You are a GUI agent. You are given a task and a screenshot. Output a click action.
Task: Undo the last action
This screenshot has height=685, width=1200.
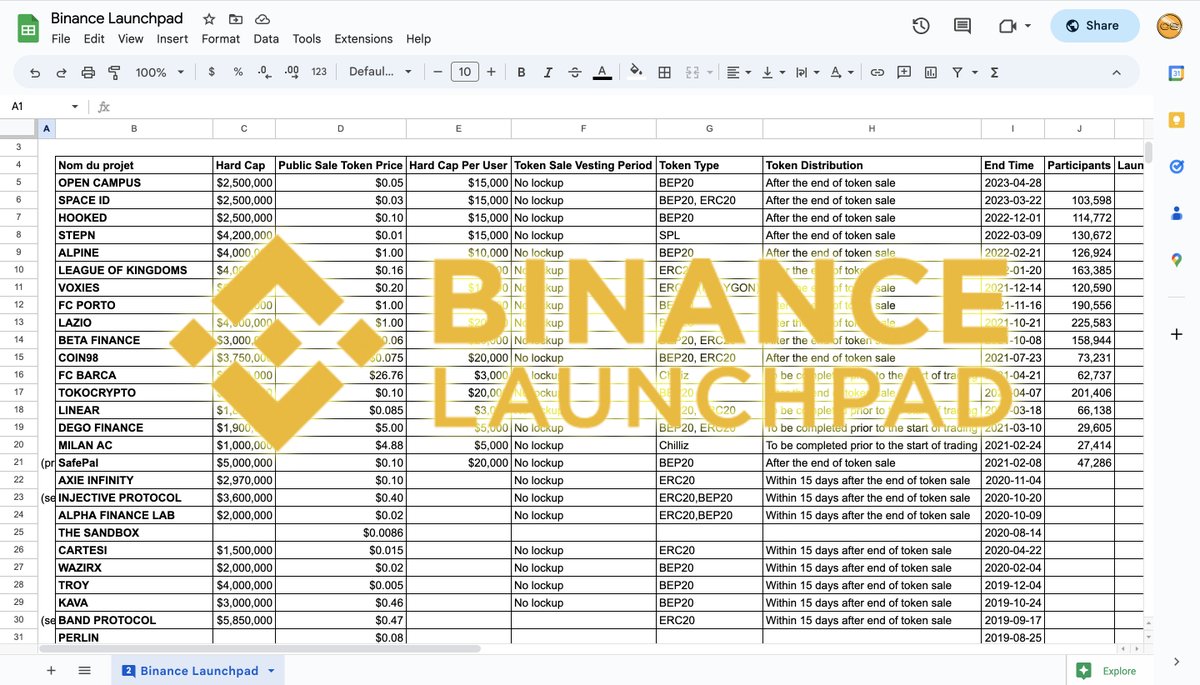35,72
